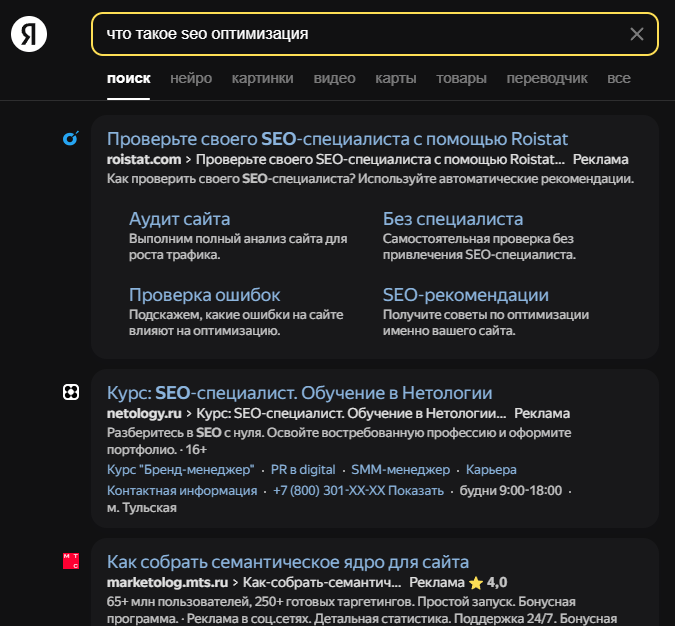Screen dimensions: 675x626
Task: Click description 'Самостоятельная проверка без привлечения SEO-специалиста.'
Action: tap(479, 247)
